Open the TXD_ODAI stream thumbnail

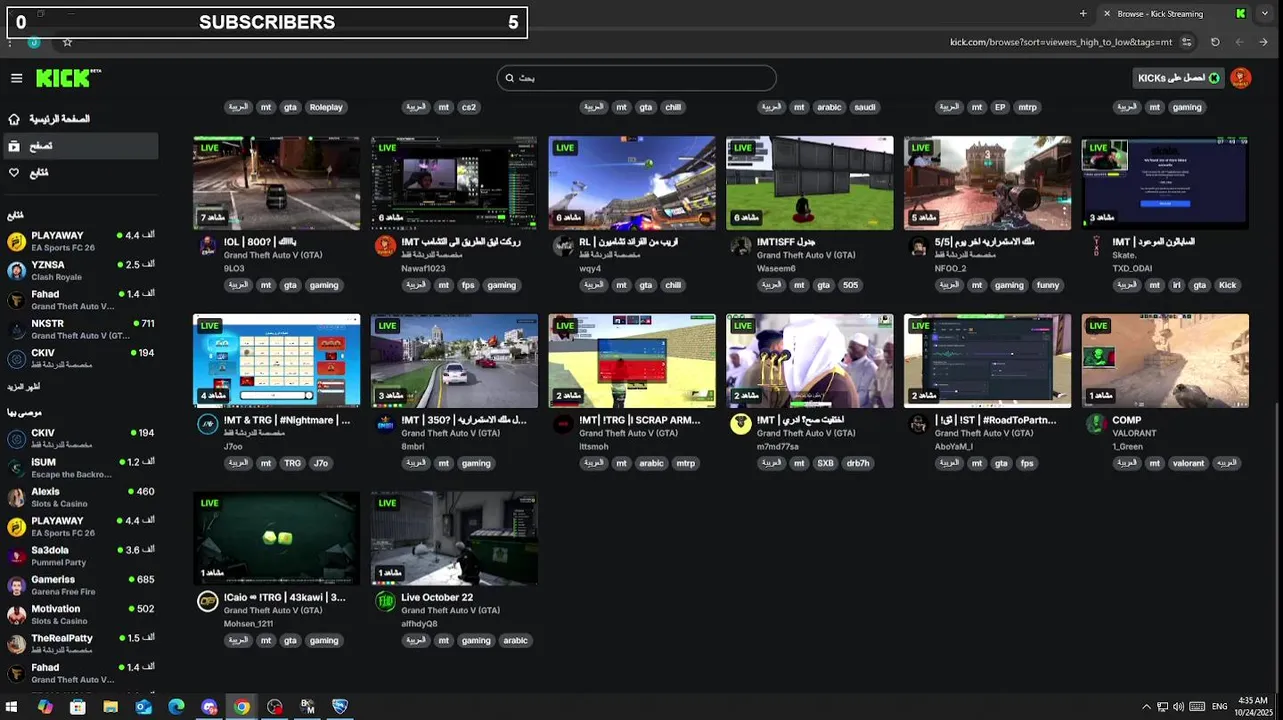click(x=1165, y=183)
